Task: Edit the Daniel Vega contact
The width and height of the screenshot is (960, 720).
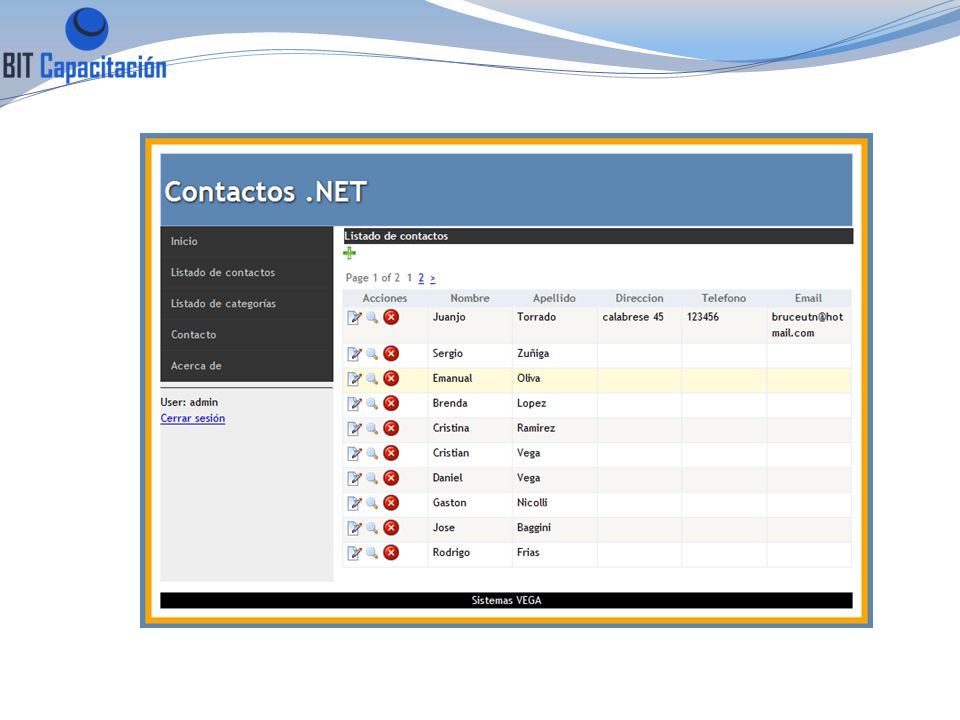Action: [354, 478]
